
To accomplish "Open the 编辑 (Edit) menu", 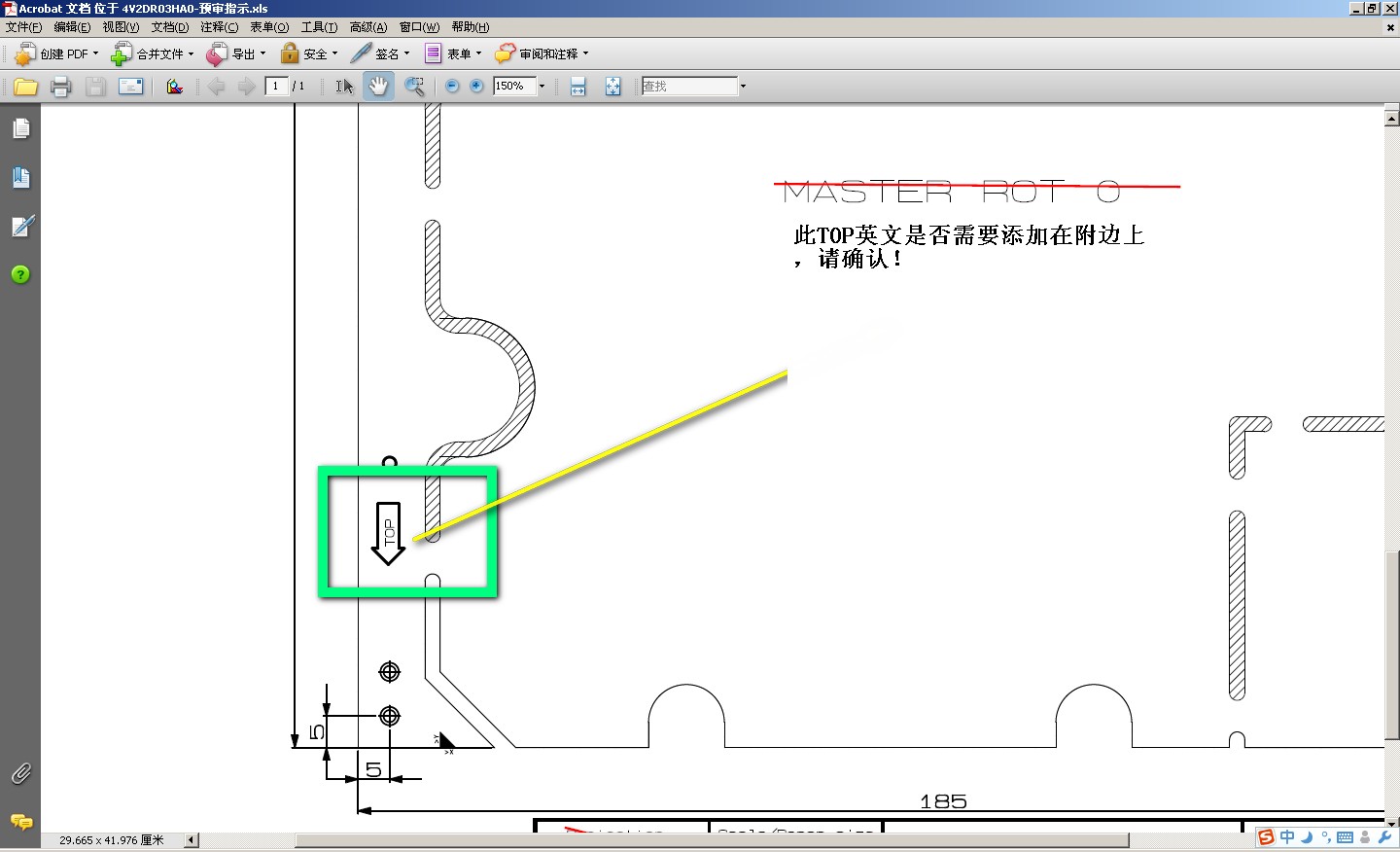I will tap(72, 27).
